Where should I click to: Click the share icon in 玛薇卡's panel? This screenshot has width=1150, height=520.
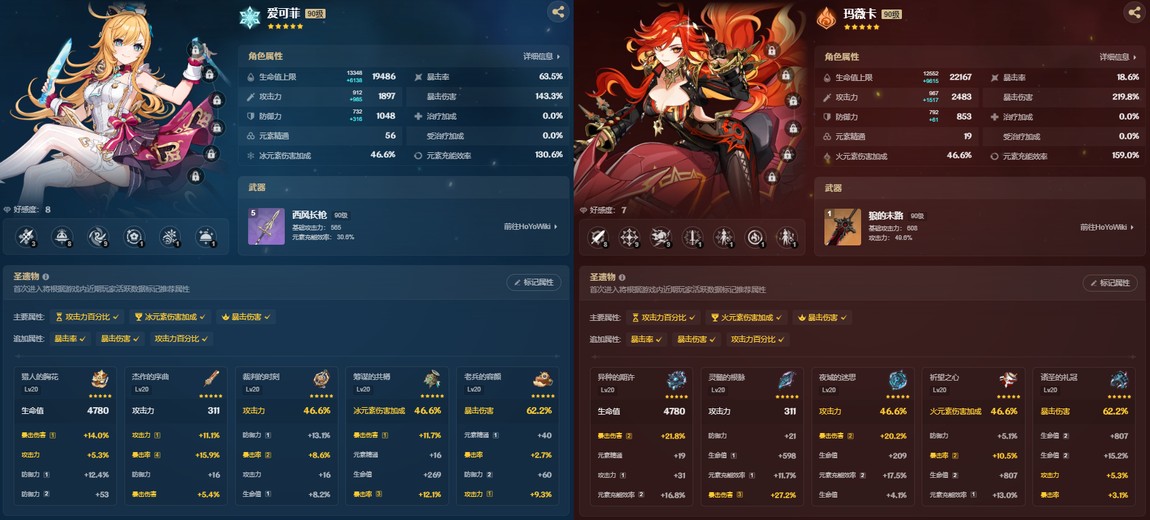click(1134, 11)
